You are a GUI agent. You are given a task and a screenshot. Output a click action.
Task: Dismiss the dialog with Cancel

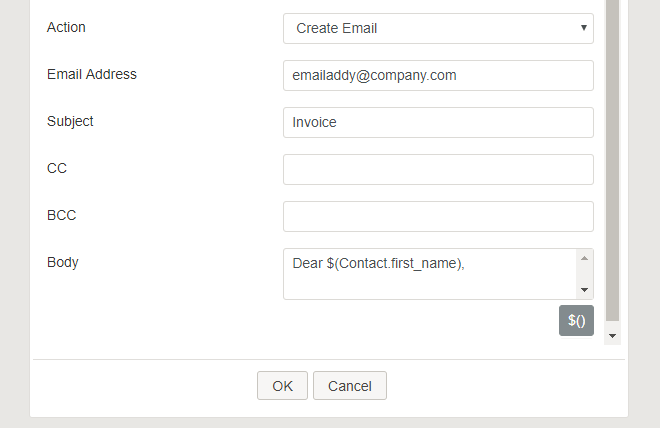point(350,385)
